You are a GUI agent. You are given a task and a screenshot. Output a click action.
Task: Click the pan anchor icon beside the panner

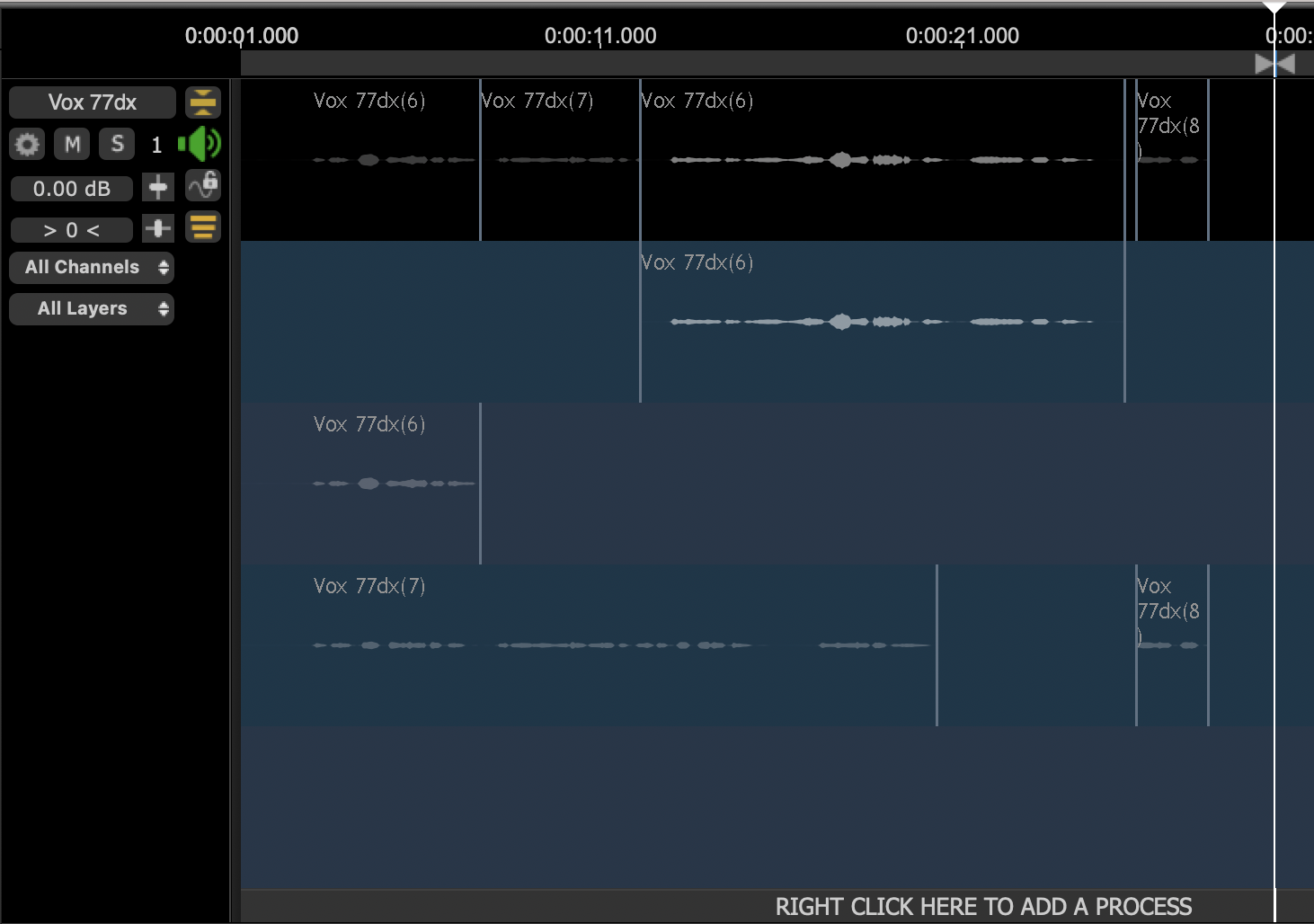[x=157, y=227]
